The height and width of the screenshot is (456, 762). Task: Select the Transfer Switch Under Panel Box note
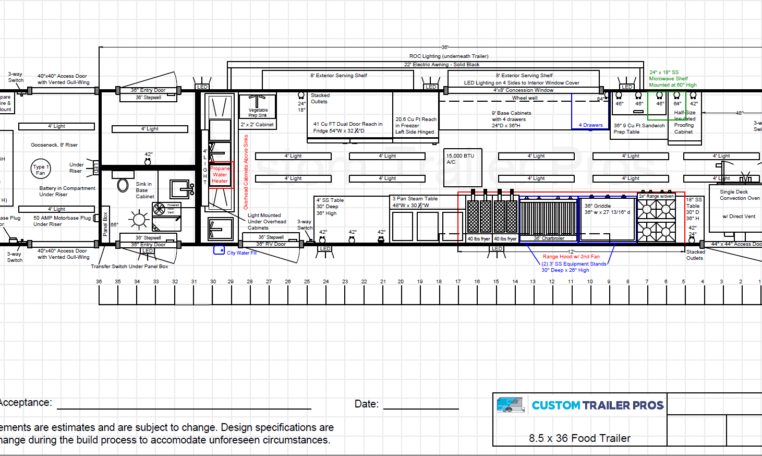129,266
